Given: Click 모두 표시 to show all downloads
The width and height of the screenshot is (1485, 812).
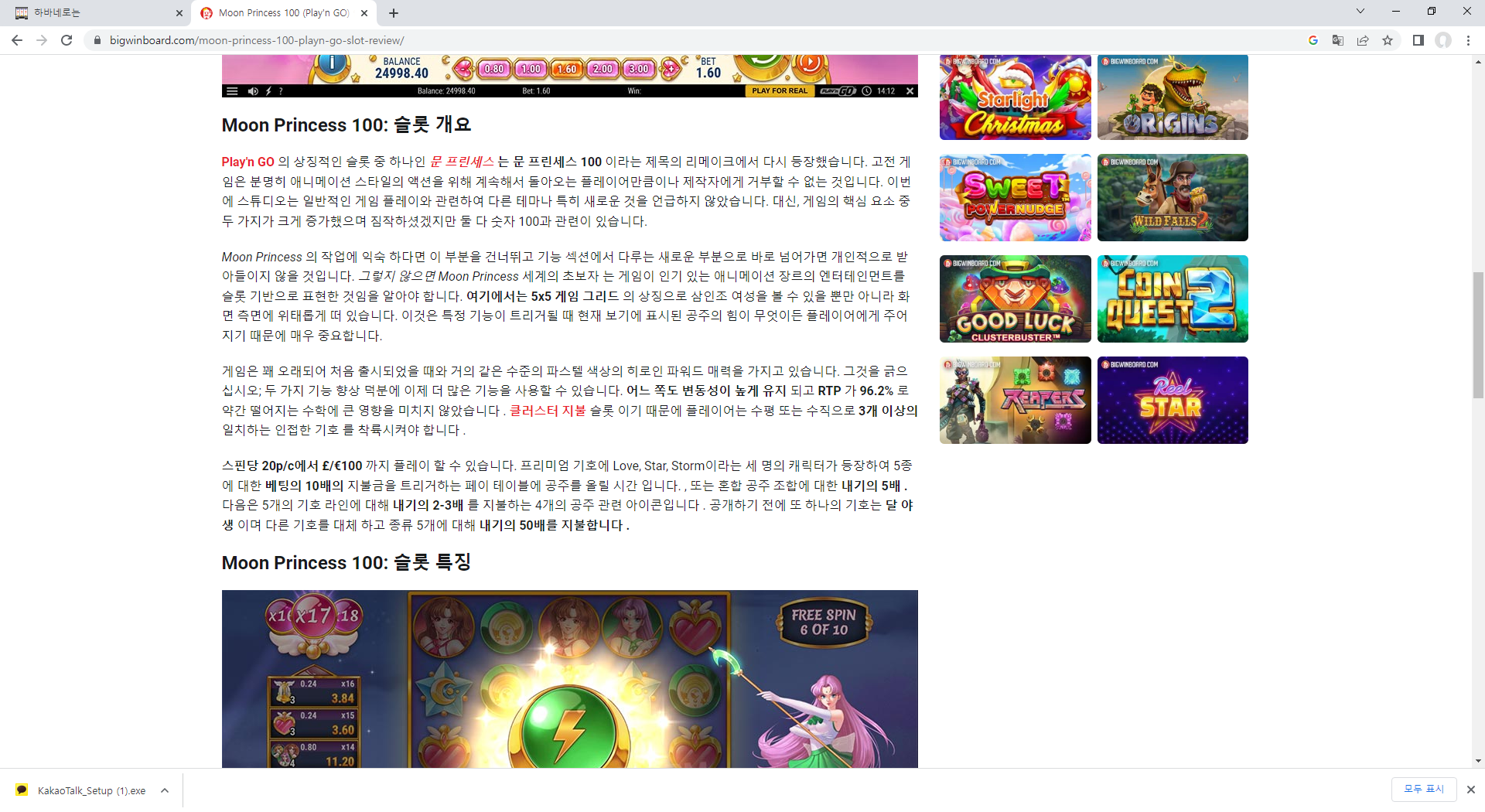Looking at the screenshot, I should coord(1424,789).
